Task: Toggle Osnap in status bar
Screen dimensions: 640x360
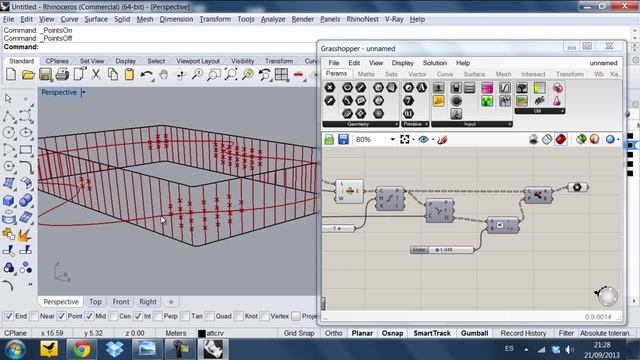Action: (x=392, y=333)
